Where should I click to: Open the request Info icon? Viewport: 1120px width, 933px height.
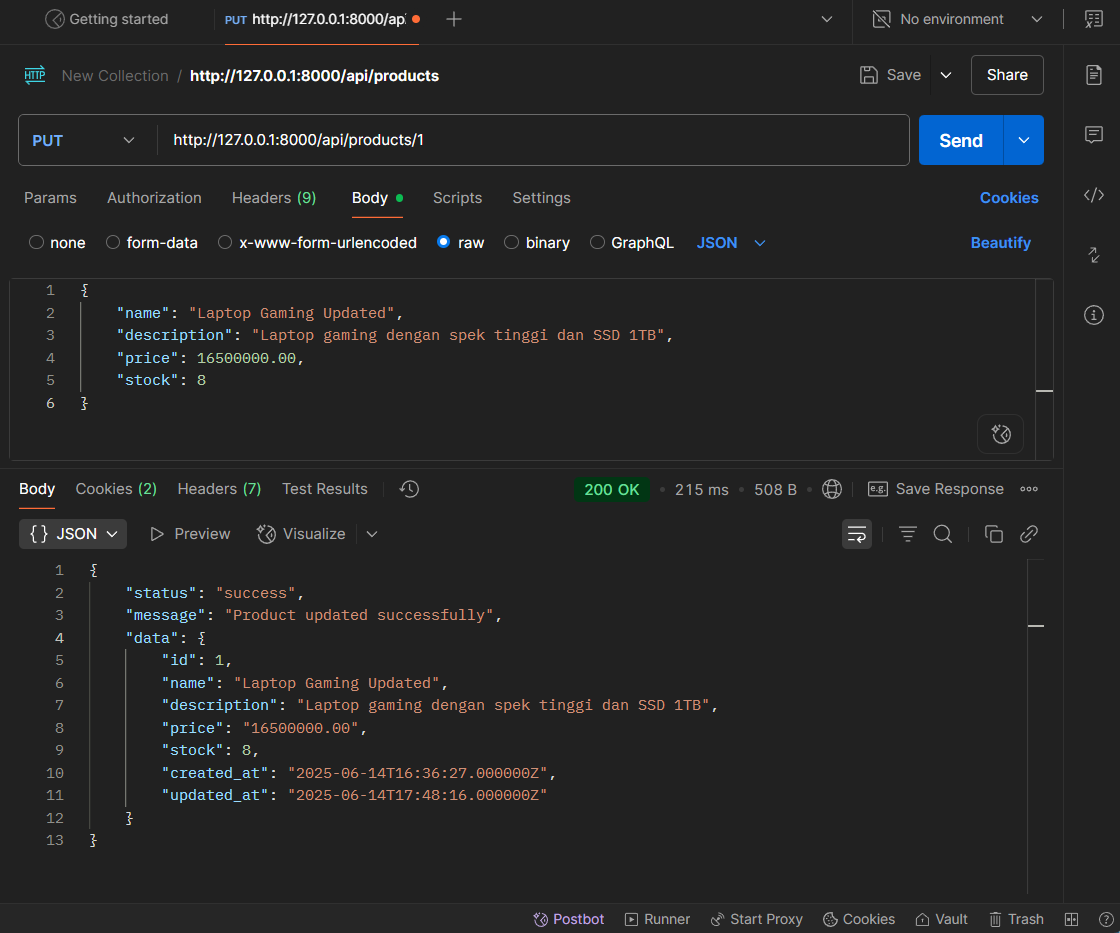tap(1094, 315)
